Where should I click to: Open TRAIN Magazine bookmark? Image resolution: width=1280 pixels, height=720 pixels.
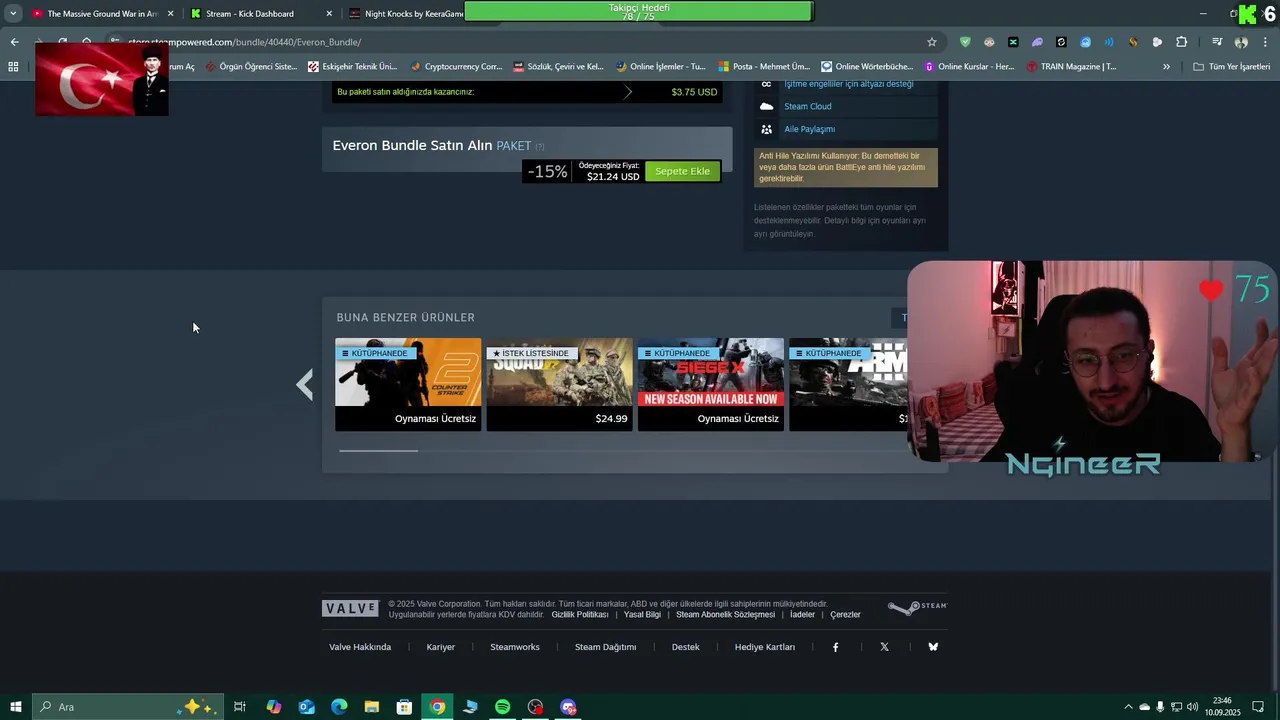pos(1071,67)
